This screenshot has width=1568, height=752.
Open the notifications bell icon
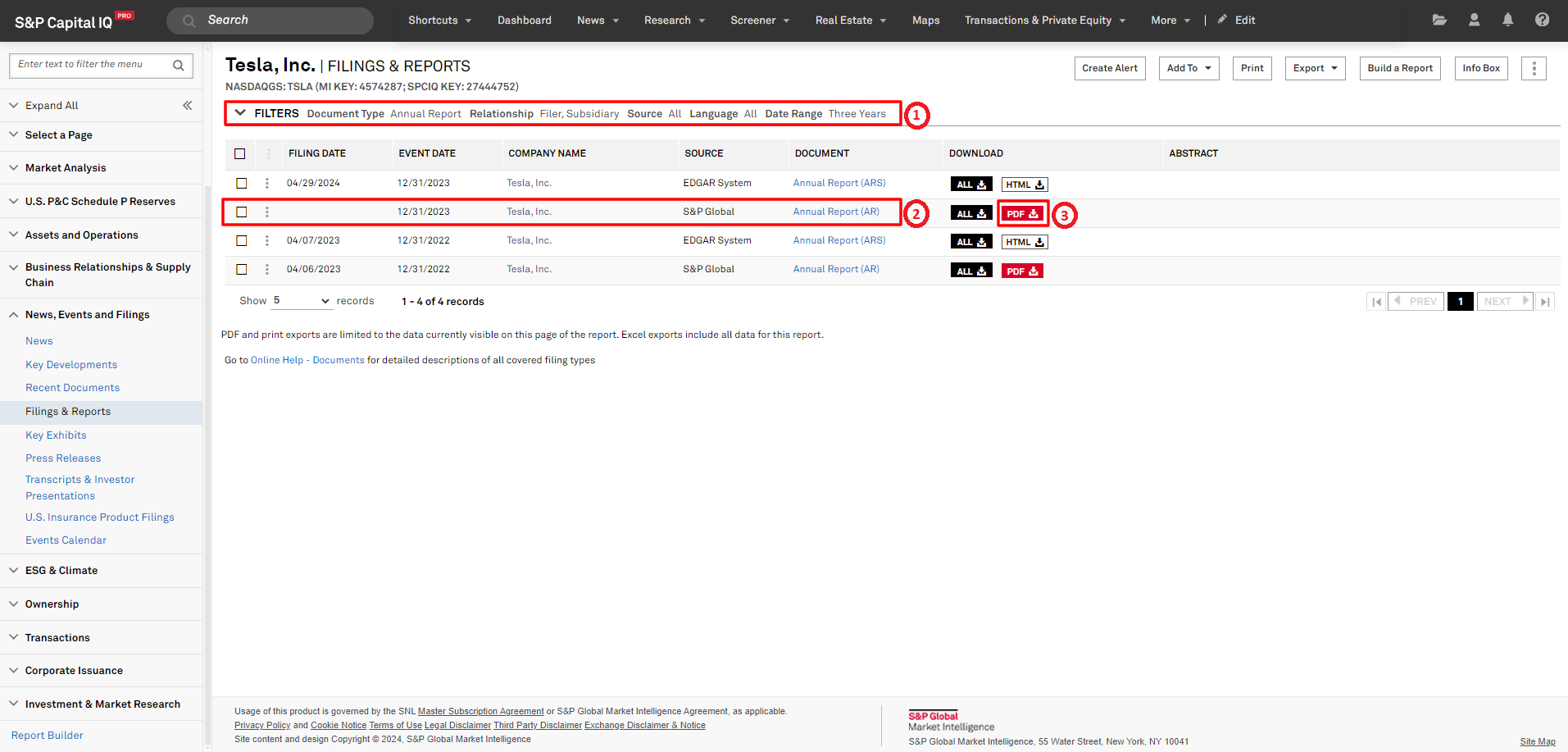coord(1507,20)
